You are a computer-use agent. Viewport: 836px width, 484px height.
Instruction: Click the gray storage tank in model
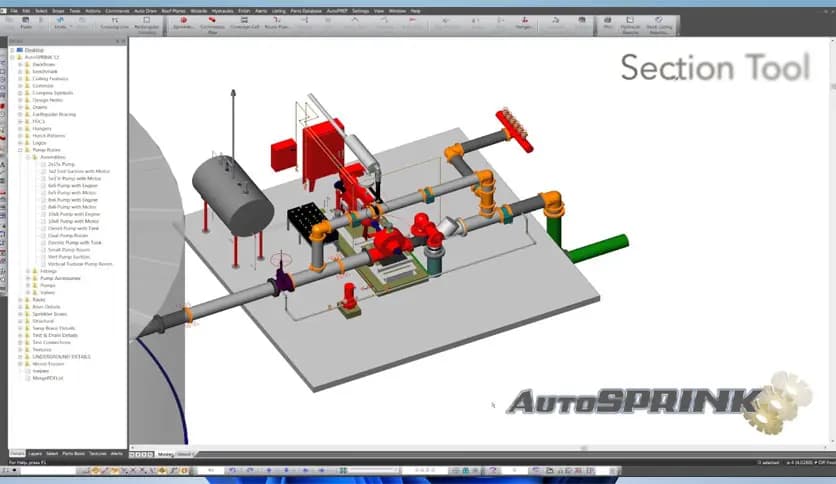pos(232,196)
